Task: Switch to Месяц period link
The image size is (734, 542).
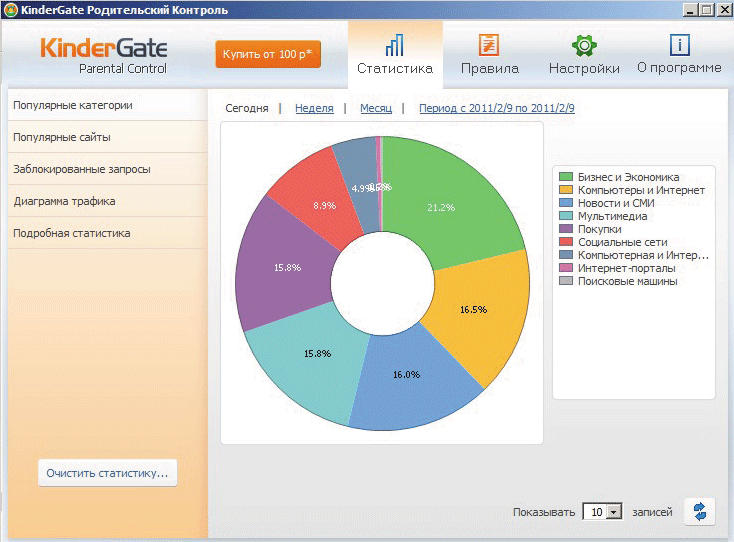Action: point(376,108)
